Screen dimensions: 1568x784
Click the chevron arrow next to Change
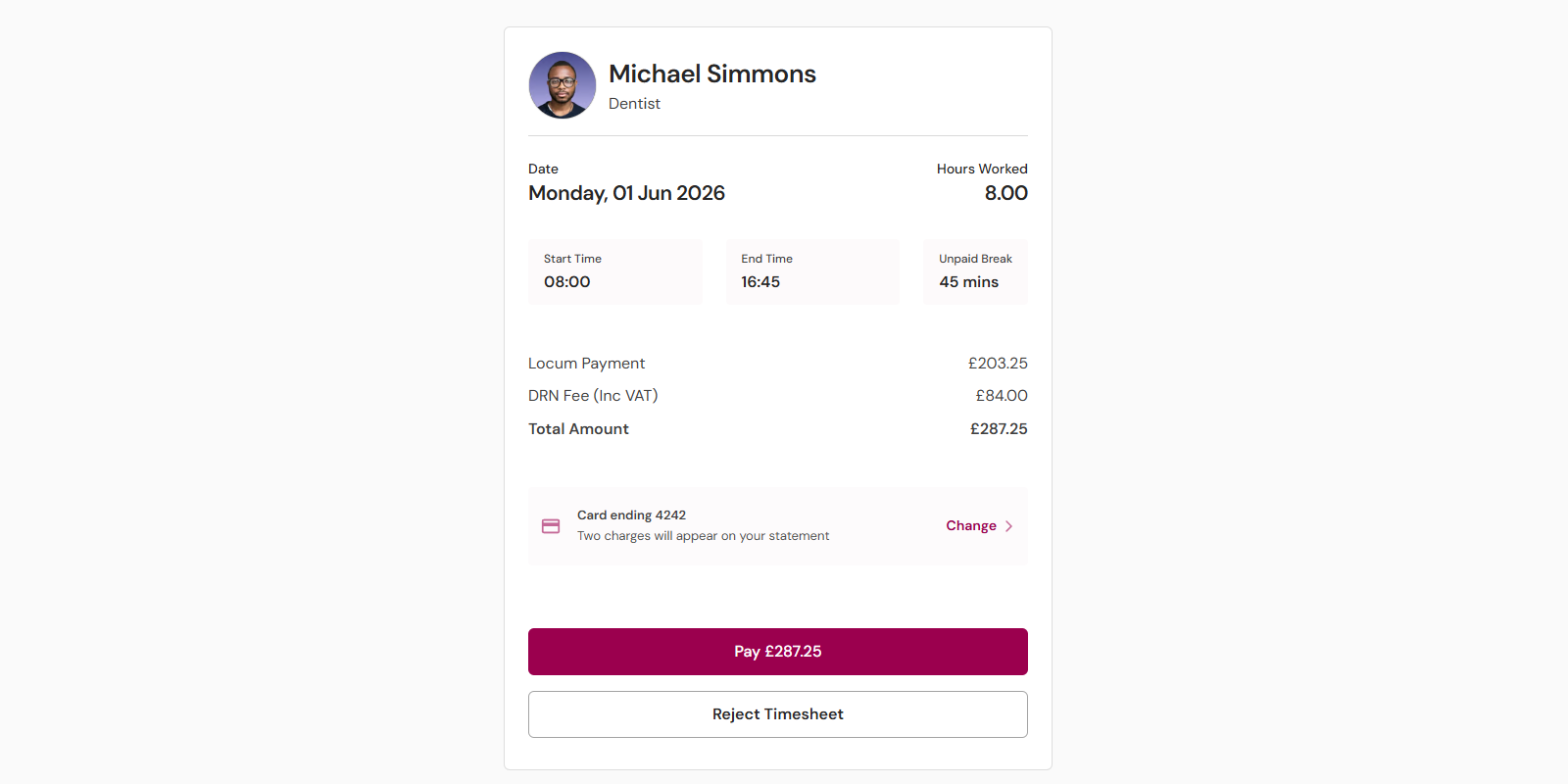1008,526
